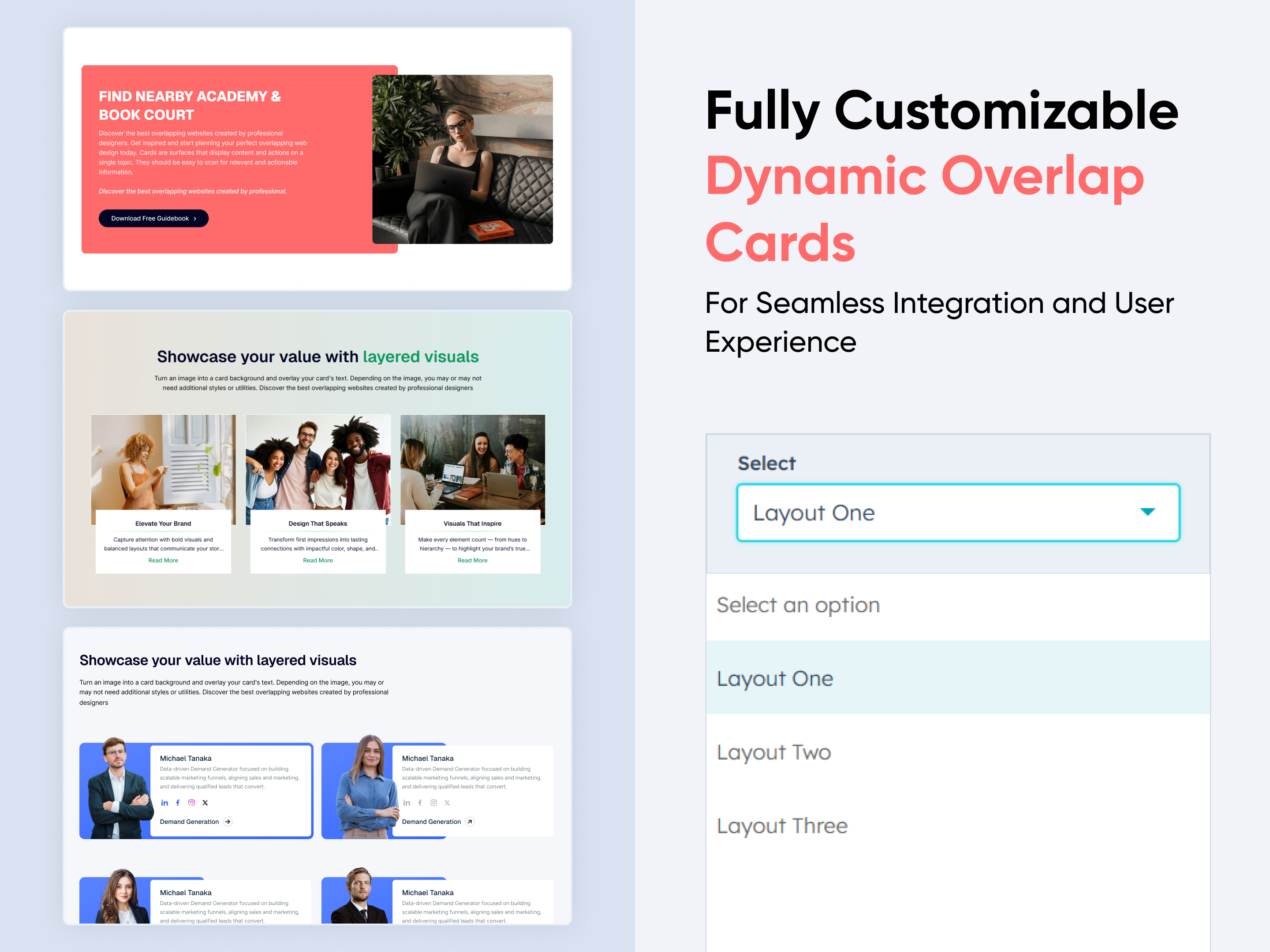The height and width of the screenshot is (952, 1270).
Task: Click diagonal arrow beside second Demand Generation
Action: (x=470, y=822)
